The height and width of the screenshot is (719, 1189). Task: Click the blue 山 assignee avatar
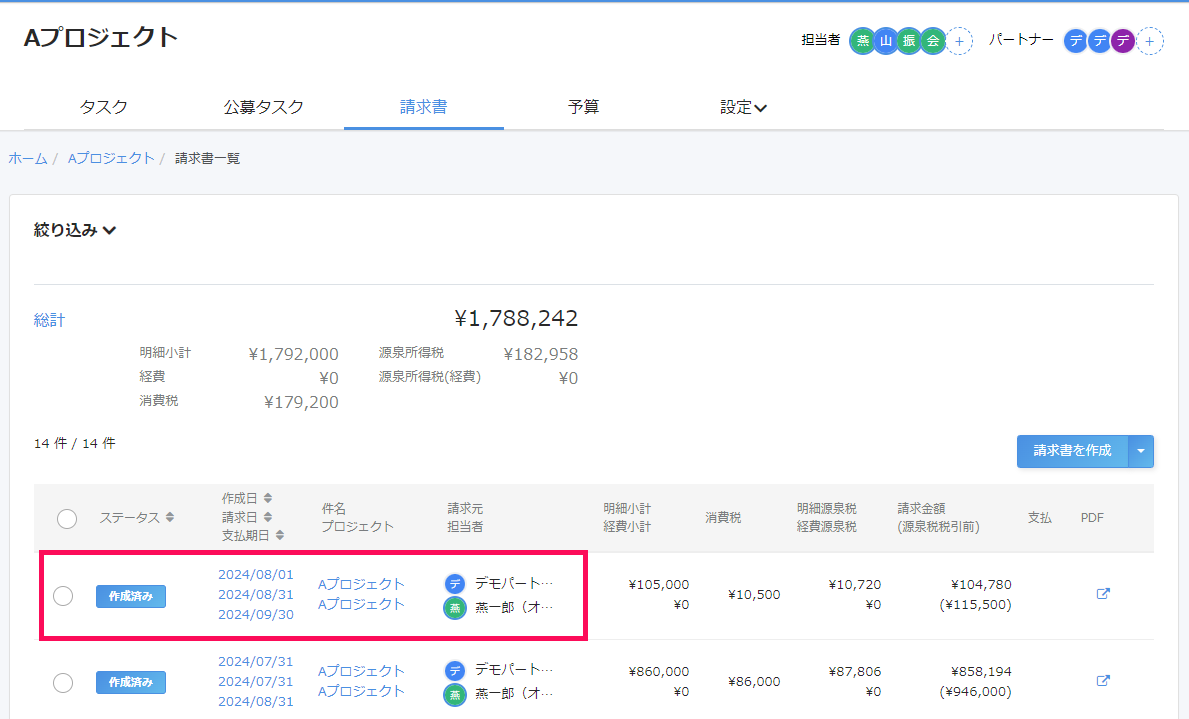(x=885, y=41)
